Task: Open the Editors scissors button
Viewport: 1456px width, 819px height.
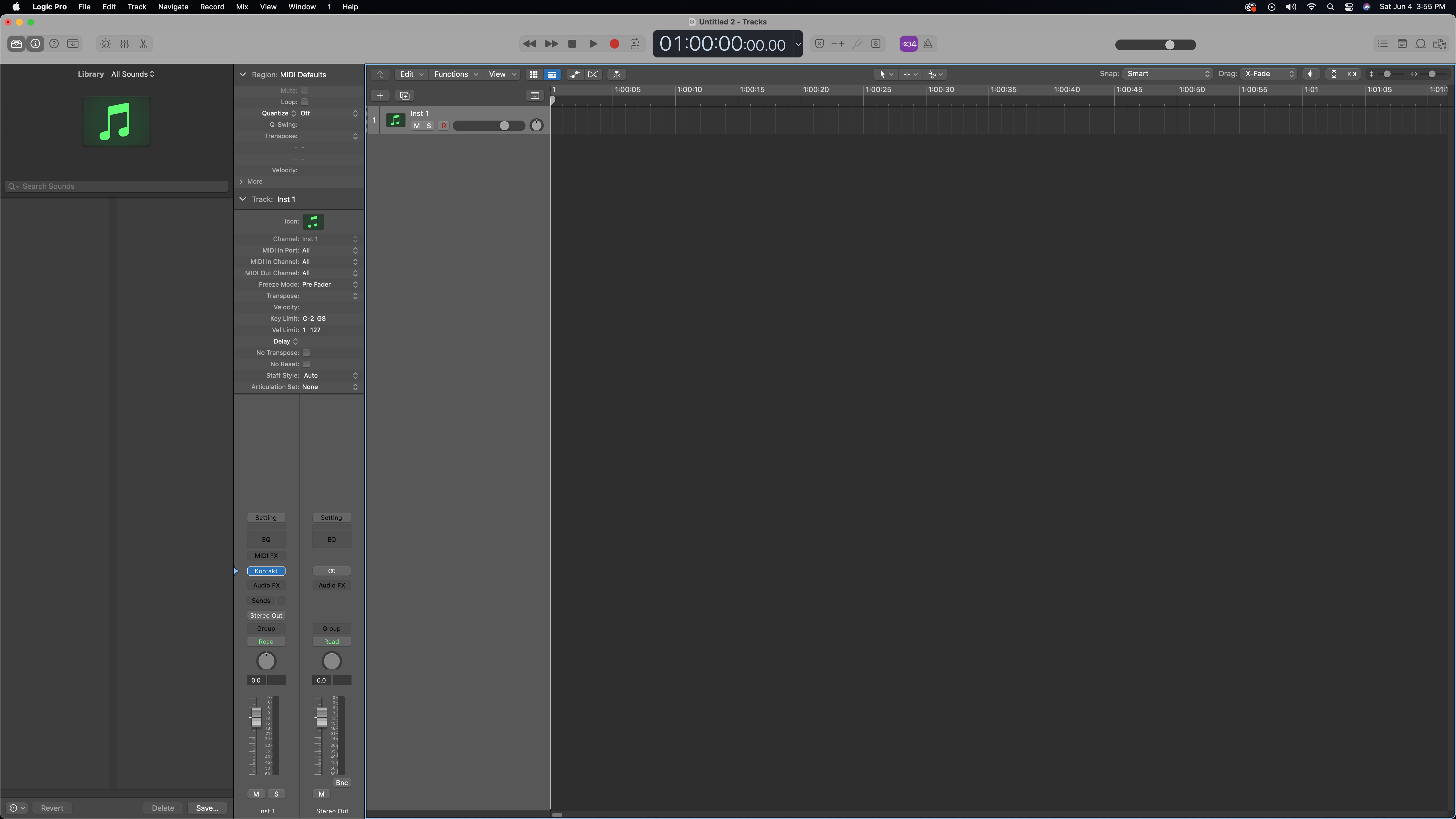Action: pyautogui.click(x=144, y=44)
